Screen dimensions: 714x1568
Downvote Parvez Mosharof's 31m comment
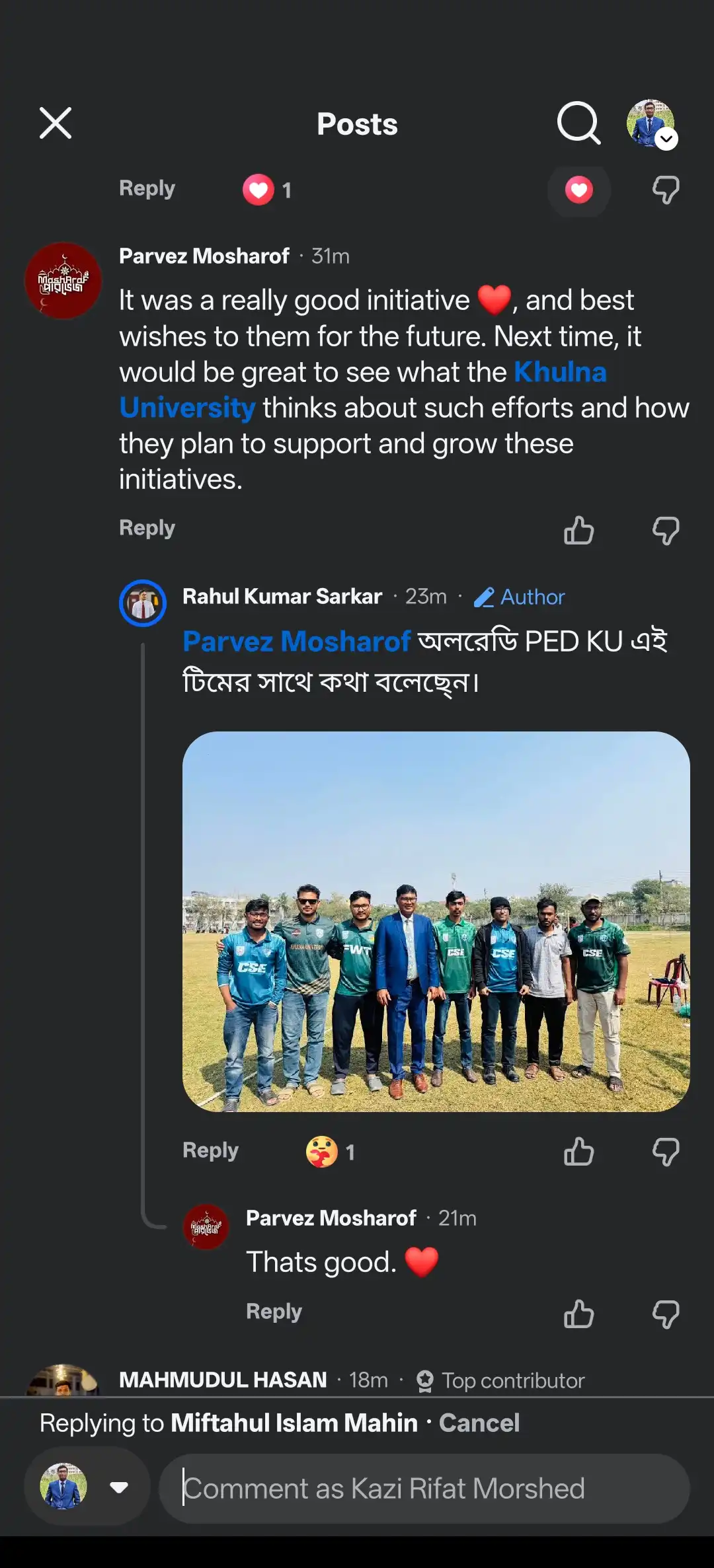pyautogui.click(x=665, y=530)
